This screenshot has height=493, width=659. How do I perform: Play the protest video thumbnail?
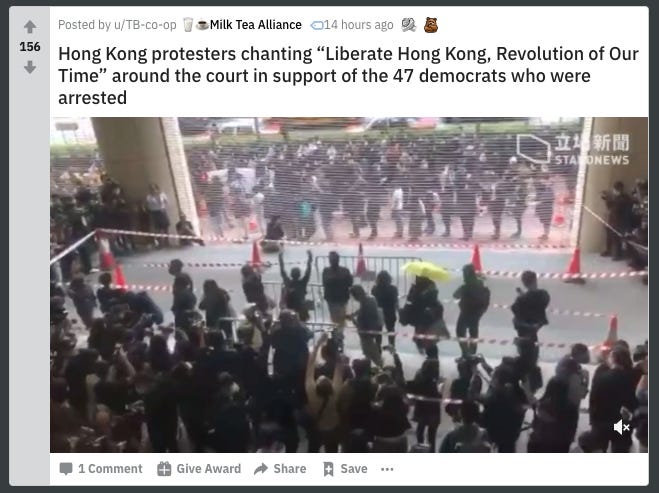pyautogui.click(x=349, y=285)
